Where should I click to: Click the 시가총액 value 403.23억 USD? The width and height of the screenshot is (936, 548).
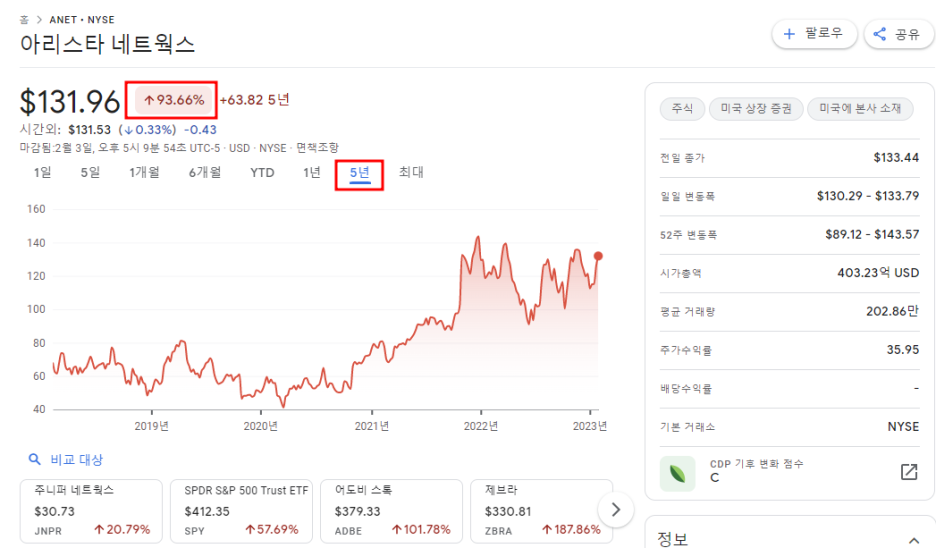[x=878, y=273]
